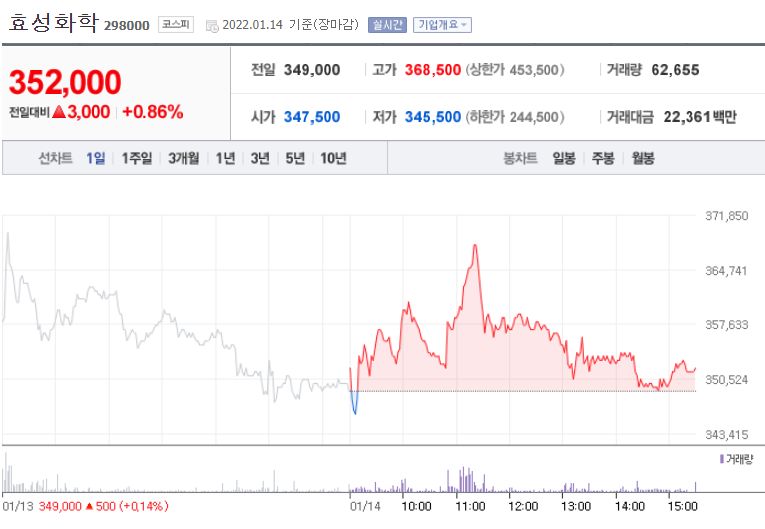Click the 01/13 date axis label
The image size is (765, 529).
[18, 507]
